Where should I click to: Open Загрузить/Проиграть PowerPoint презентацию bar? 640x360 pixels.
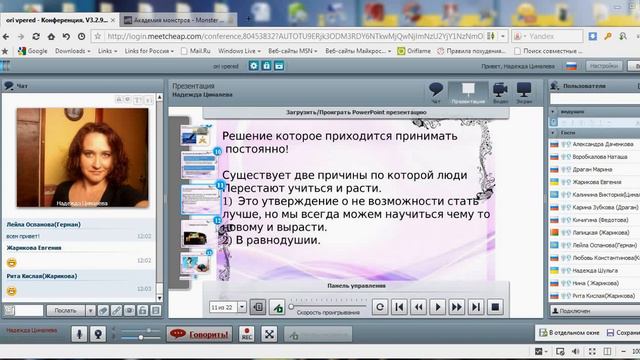pos(356,112)
